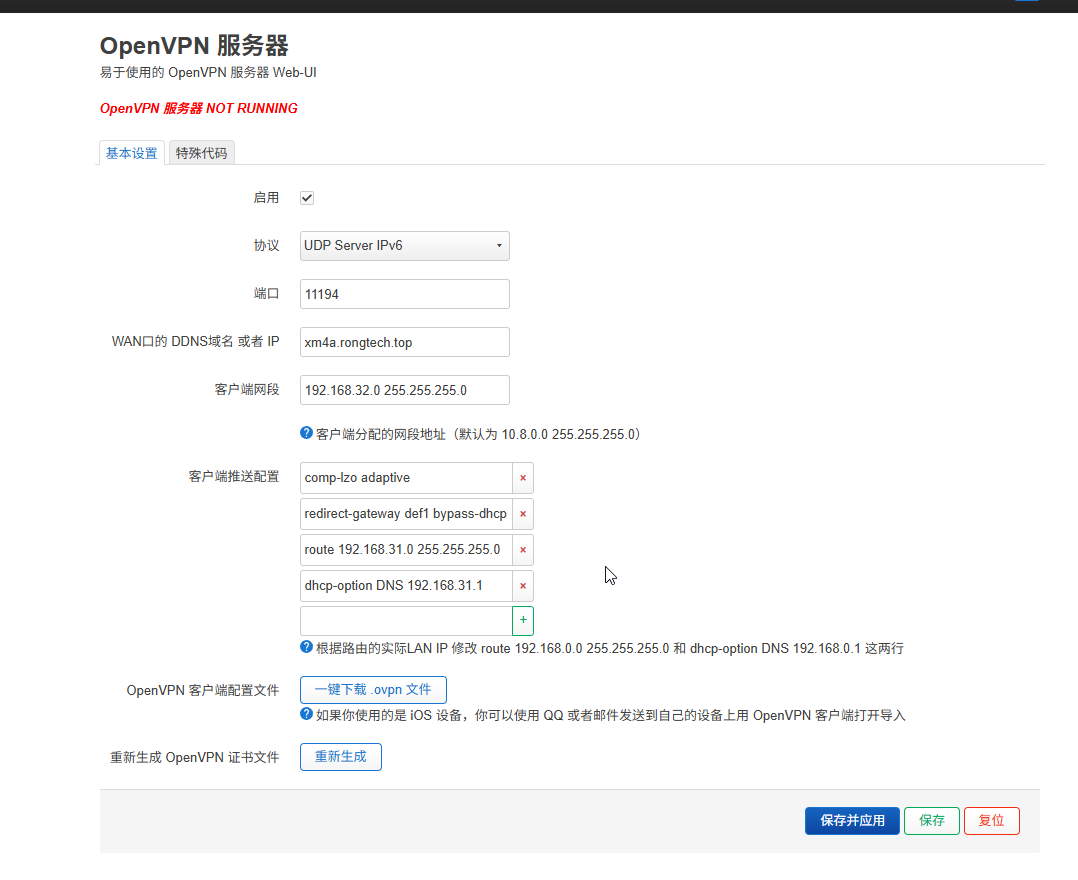Focus the 客户端网段 field with 192.168.32.0
Viewport: 1078px width, 880px height.
[x=405, y=390]
